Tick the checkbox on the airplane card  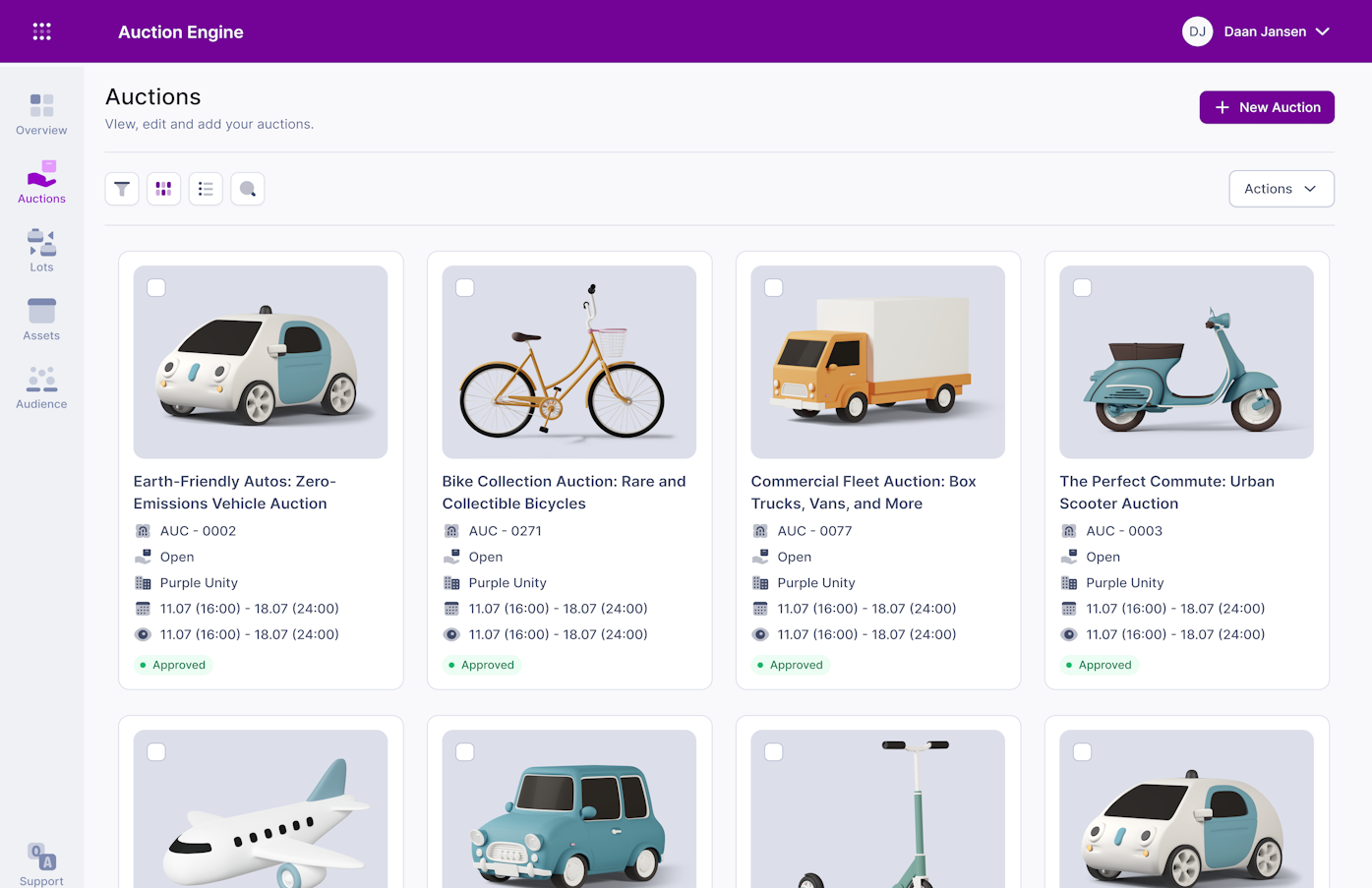pyautogui.click(x=156, y=752)
